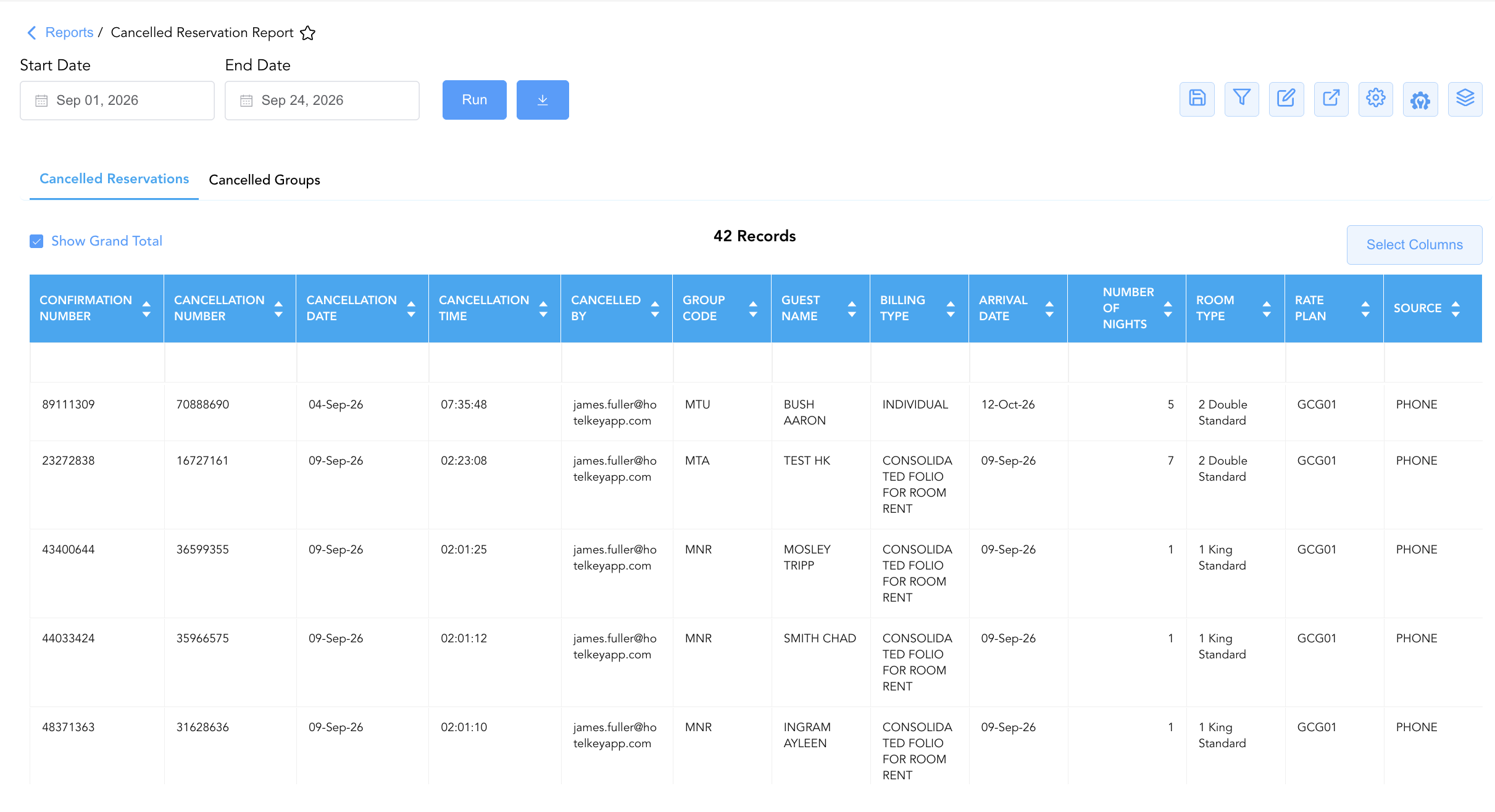Sort by Arrival Date column arrows
Image resolution: width=1495 pixels, height=812 pixels.
1049,309
